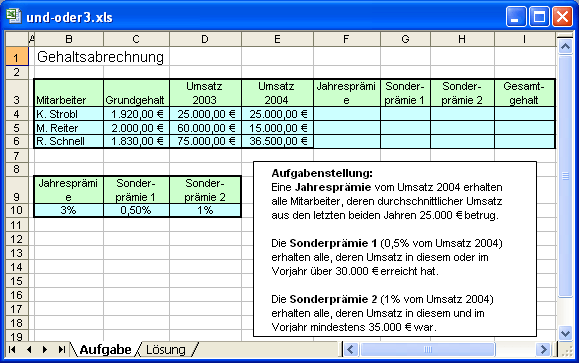Click the select-all corner box
This screenshot has height=363, width=579.
pyautogui.click(x=17, y=39)
